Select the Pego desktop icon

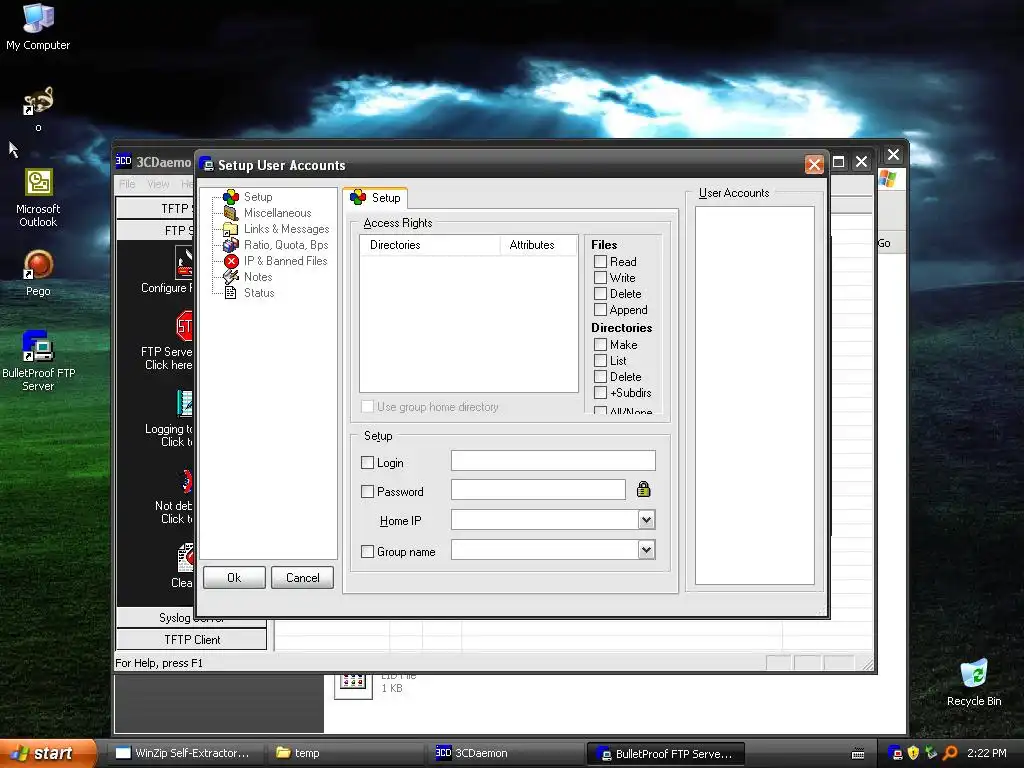(38, 265)
